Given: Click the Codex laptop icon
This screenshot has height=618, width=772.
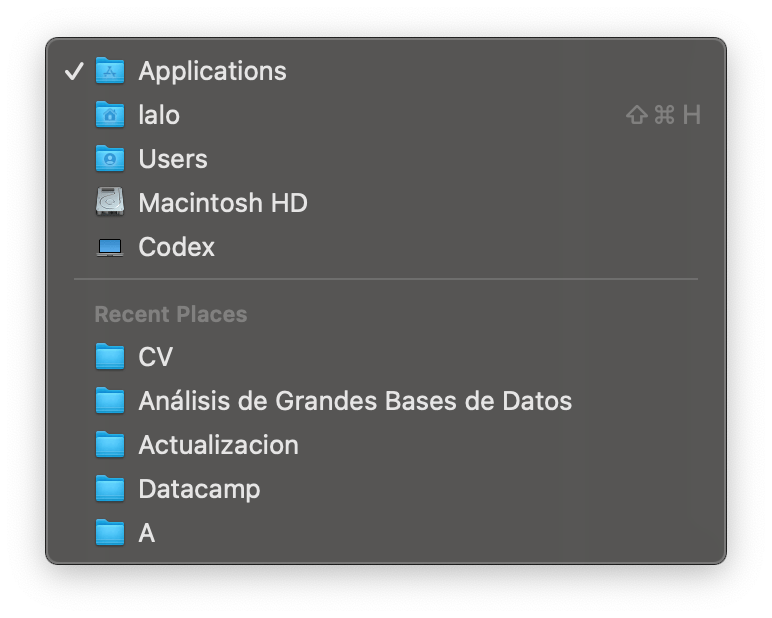Looking at the screenshot, I should click(x=109, y=247).
